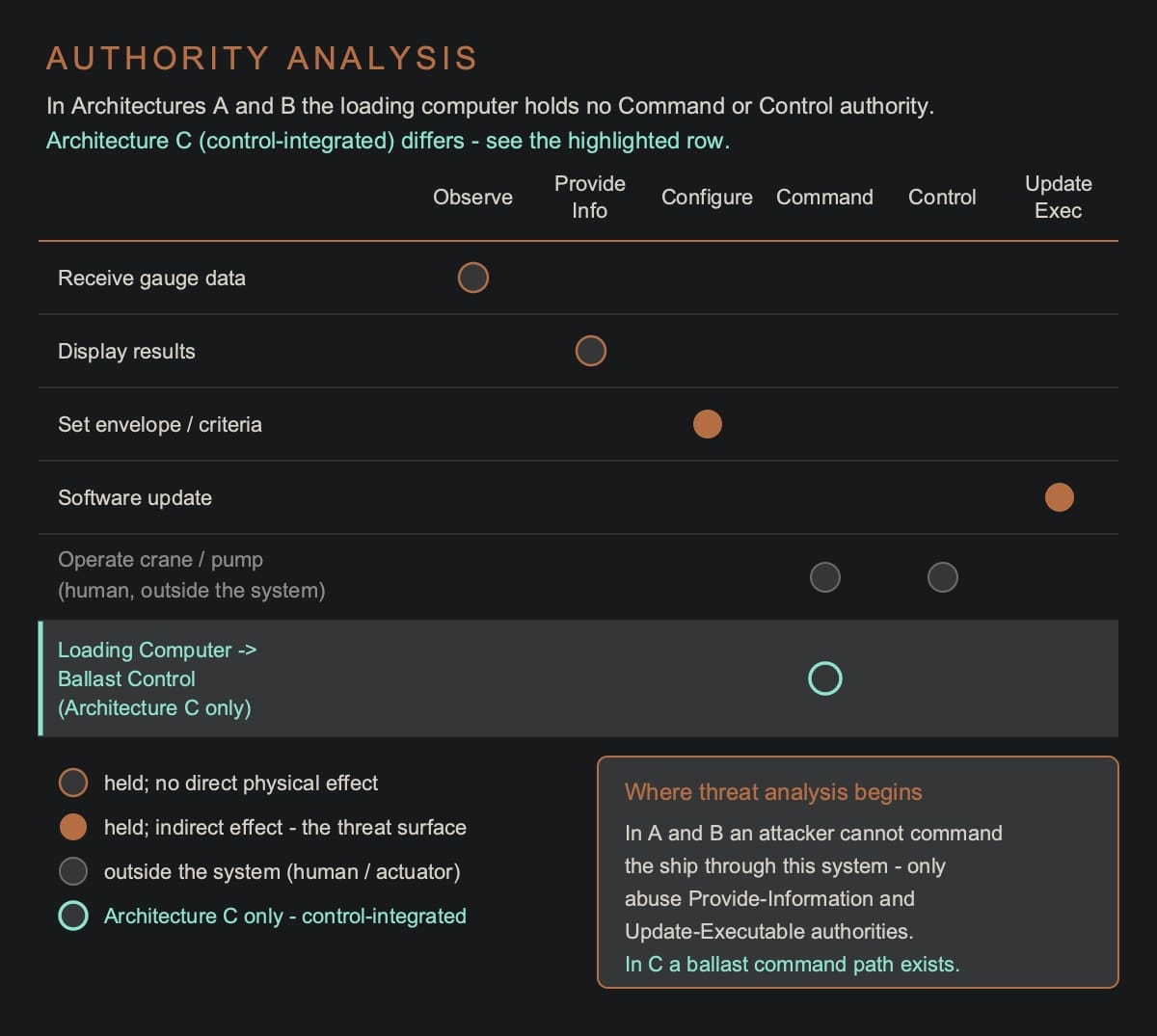
Task: Click the 'Software update' row label
Action: click(x=135, y=497)
